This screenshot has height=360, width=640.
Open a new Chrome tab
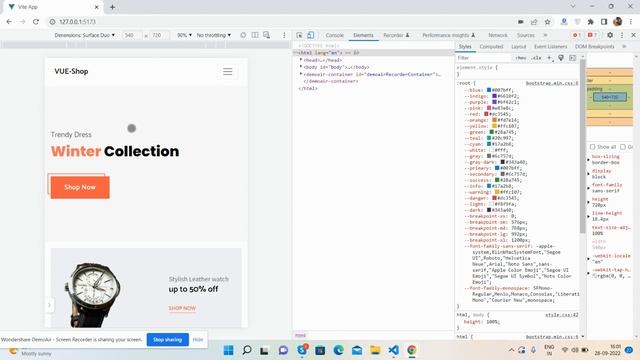[x=112, y=7]
